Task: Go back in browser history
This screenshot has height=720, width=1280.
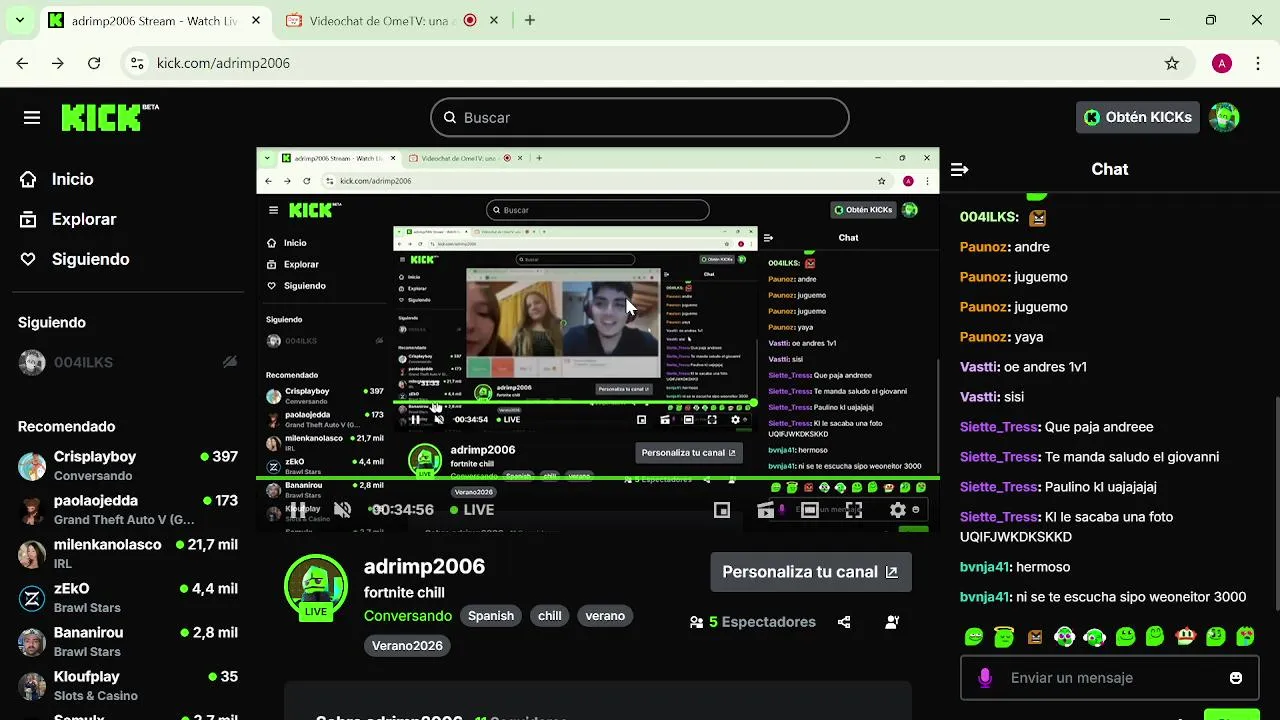Action: pos(22,63)
